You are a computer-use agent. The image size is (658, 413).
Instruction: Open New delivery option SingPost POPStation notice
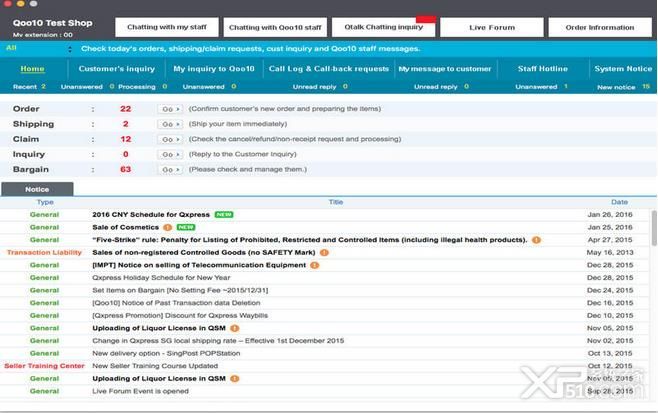pos(166,353)
